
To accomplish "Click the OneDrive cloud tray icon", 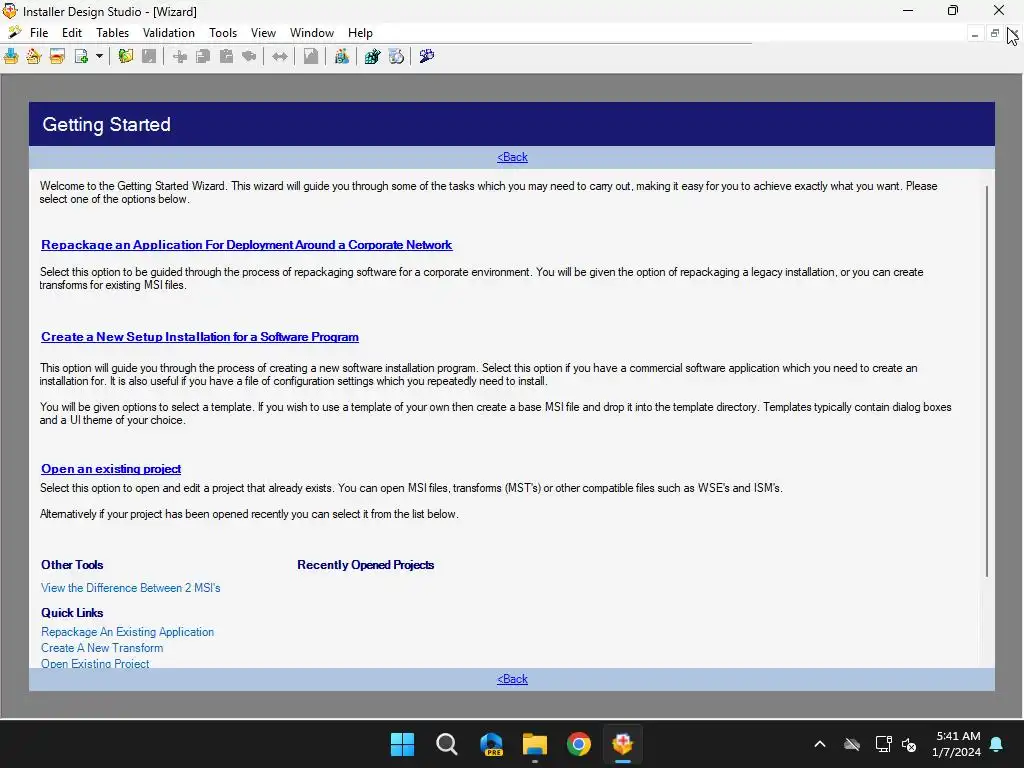I will coord(852,744).
